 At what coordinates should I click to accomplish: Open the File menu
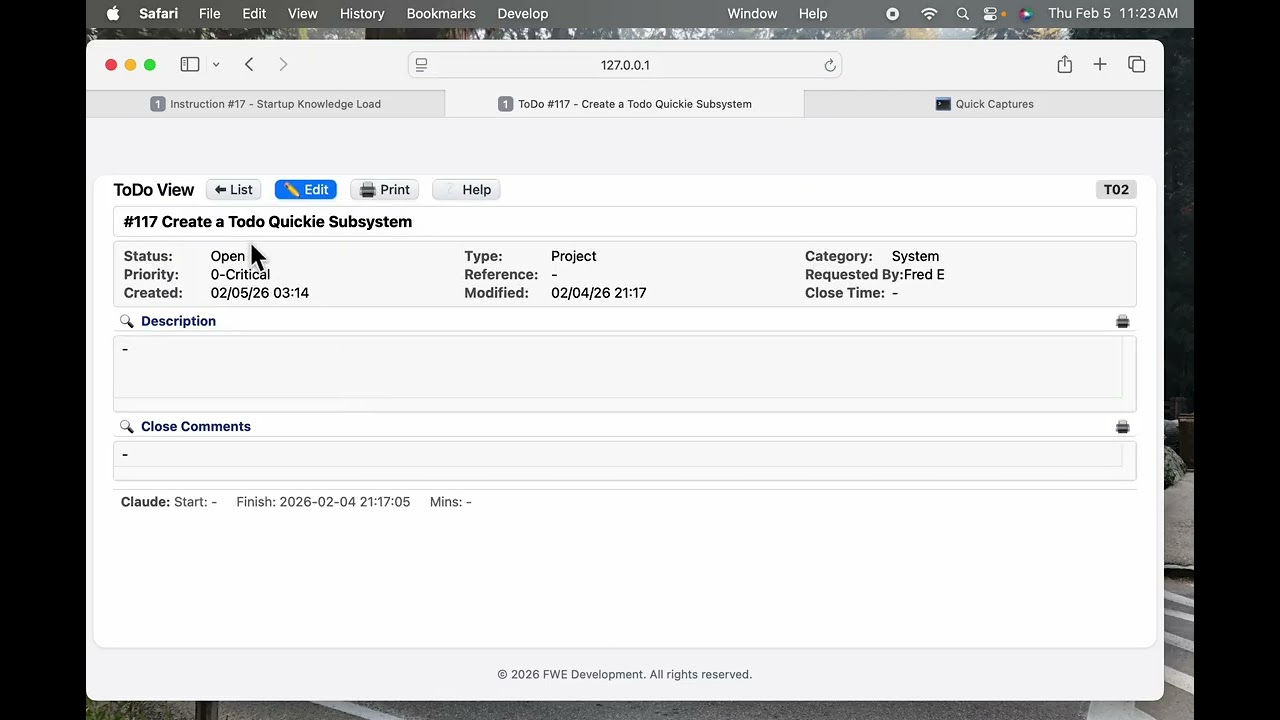tap(209, 13)
